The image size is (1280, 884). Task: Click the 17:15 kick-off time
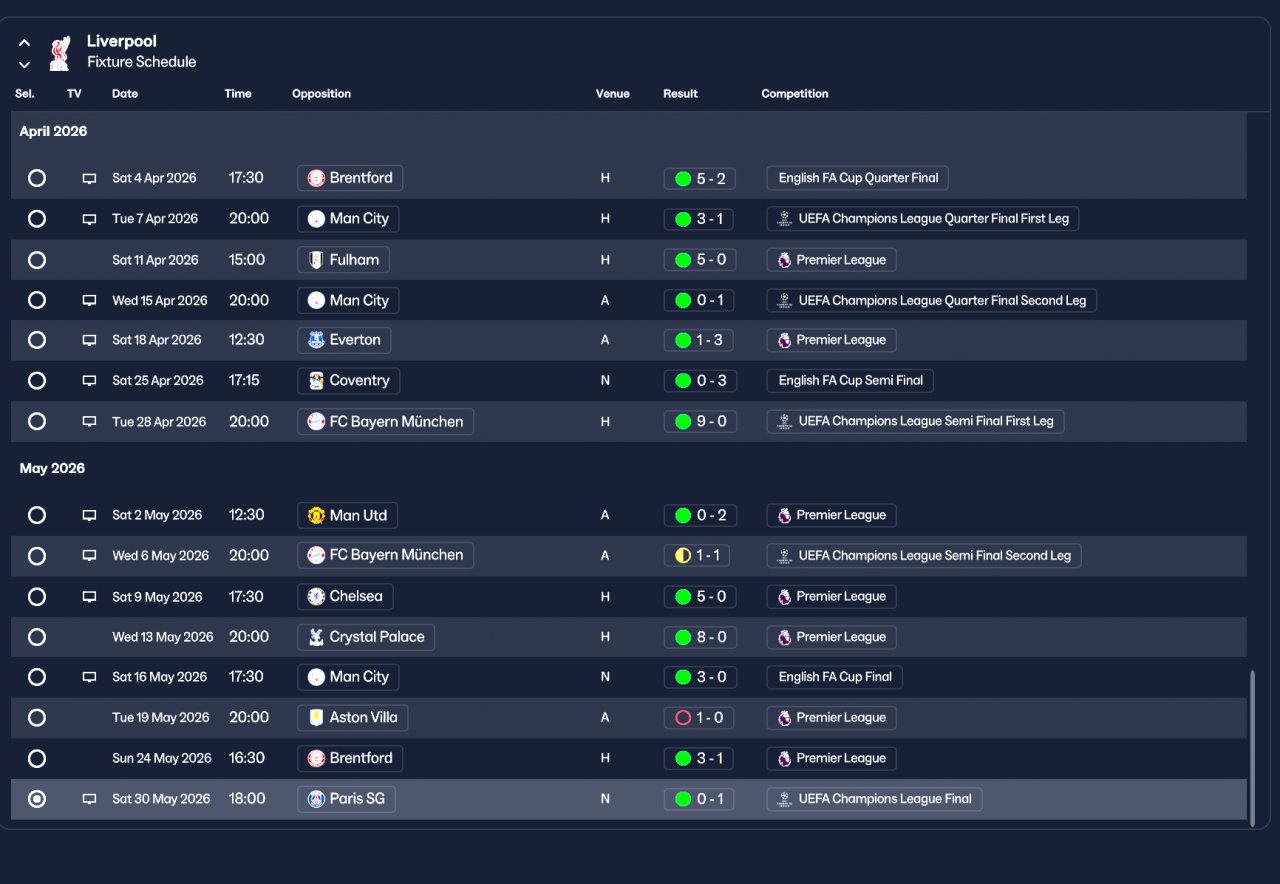244,381
